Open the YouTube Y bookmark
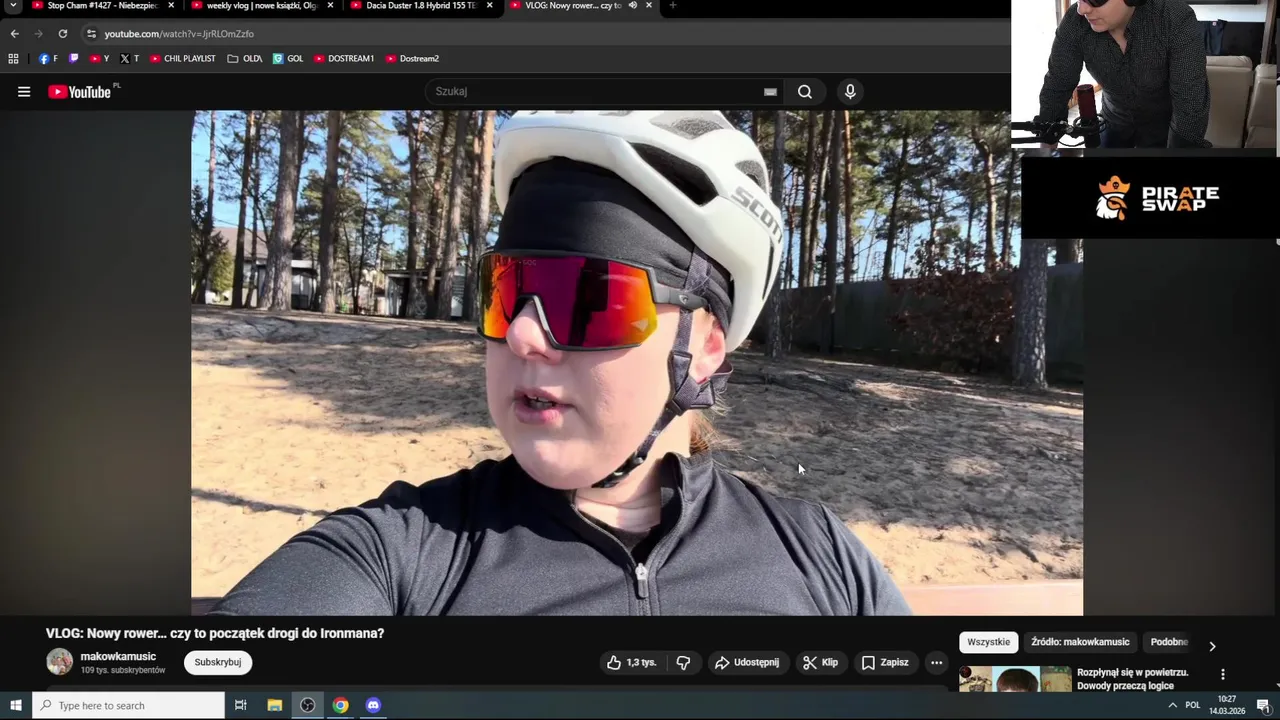 (100, 59)
